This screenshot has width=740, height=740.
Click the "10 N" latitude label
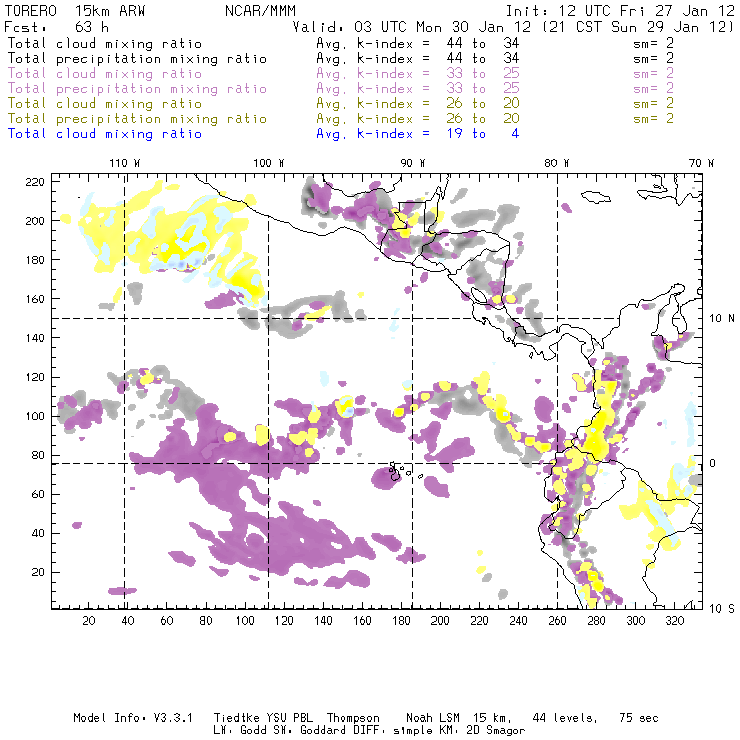point(722,319)
